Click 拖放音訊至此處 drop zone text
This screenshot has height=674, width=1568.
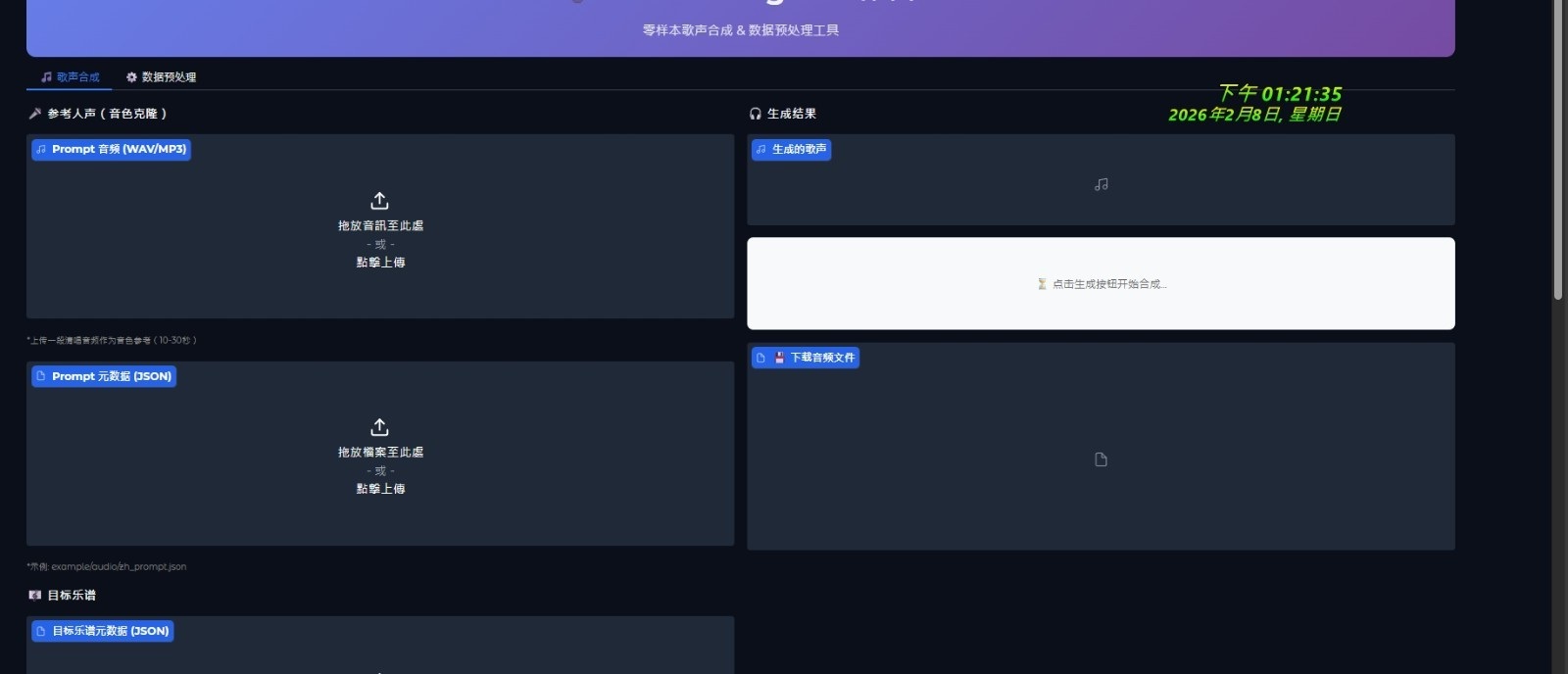[380, 225]
